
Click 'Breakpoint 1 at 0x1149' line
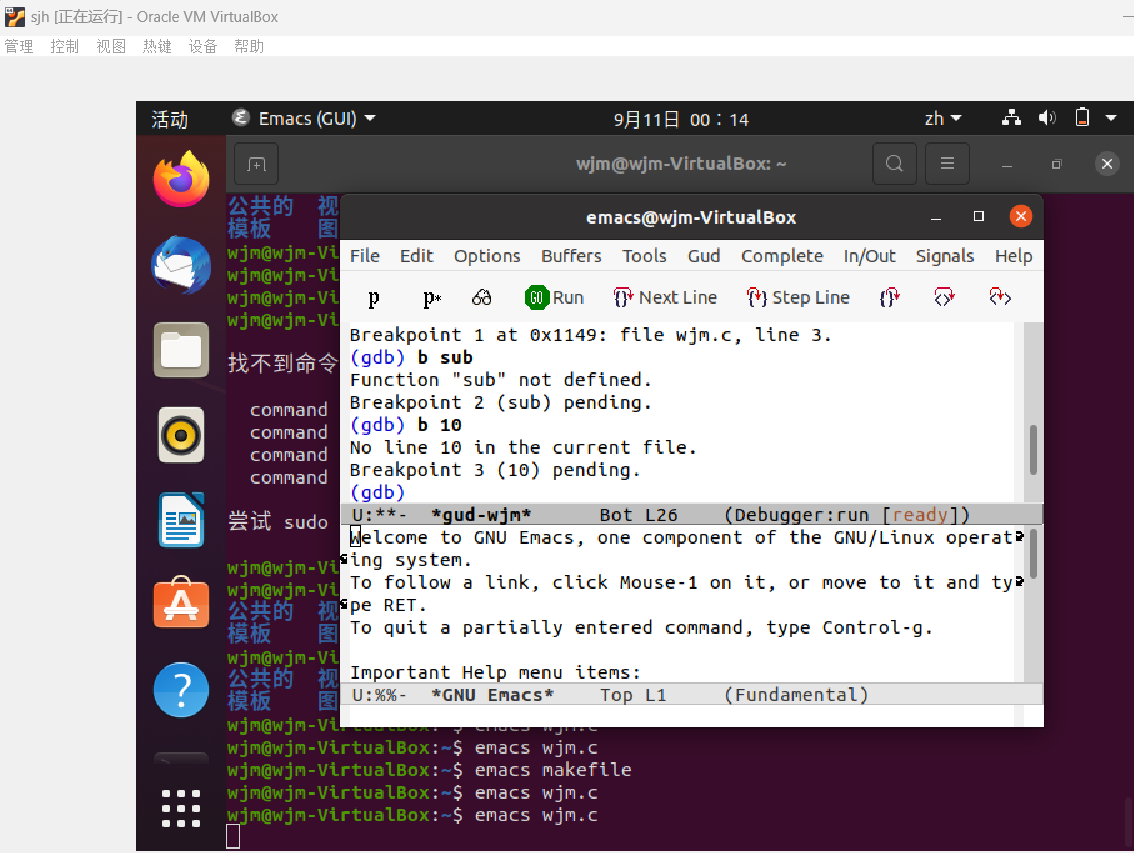point(590,335)
